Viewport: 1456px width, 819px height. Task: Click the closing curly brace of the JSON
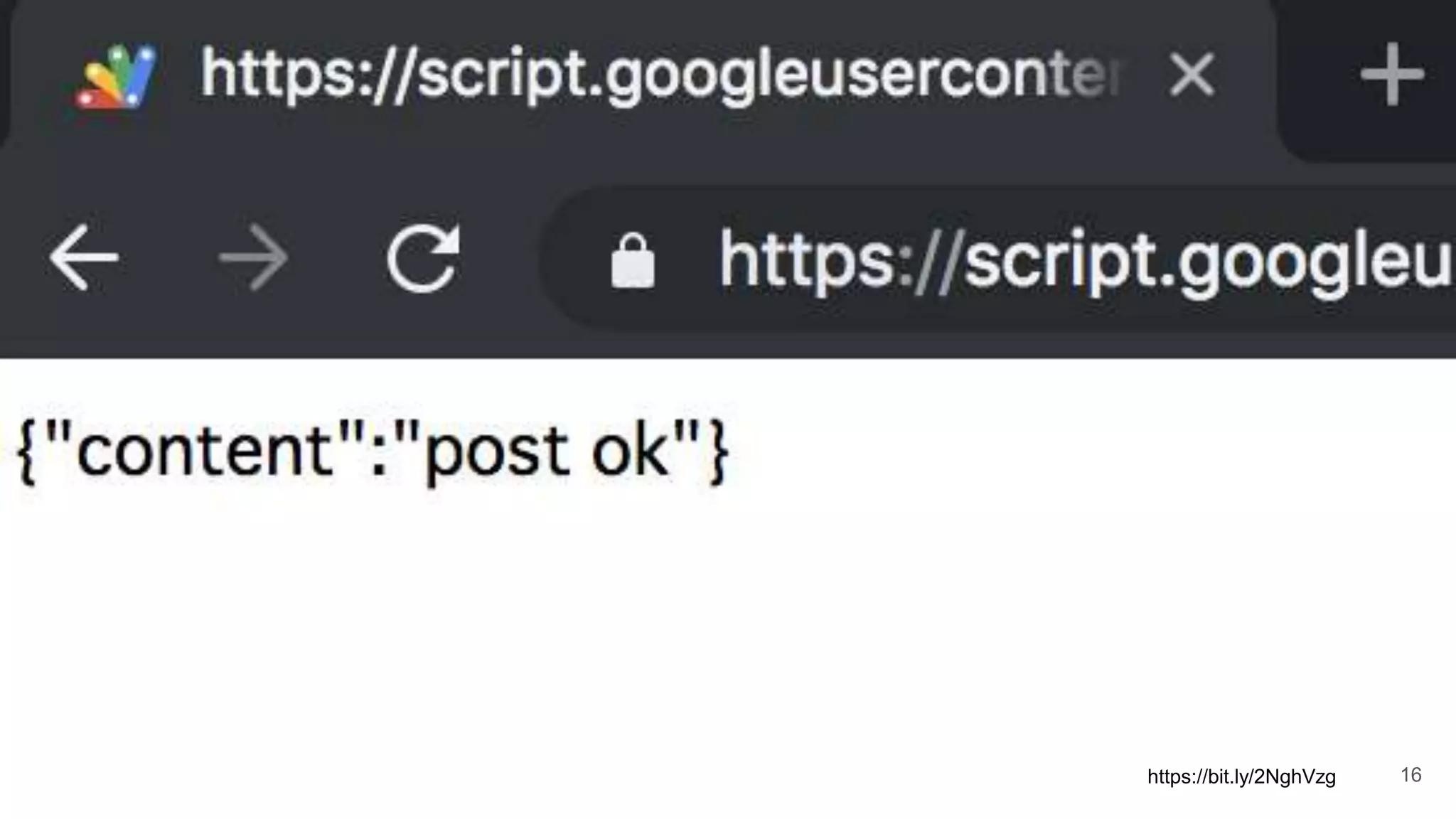717,452
